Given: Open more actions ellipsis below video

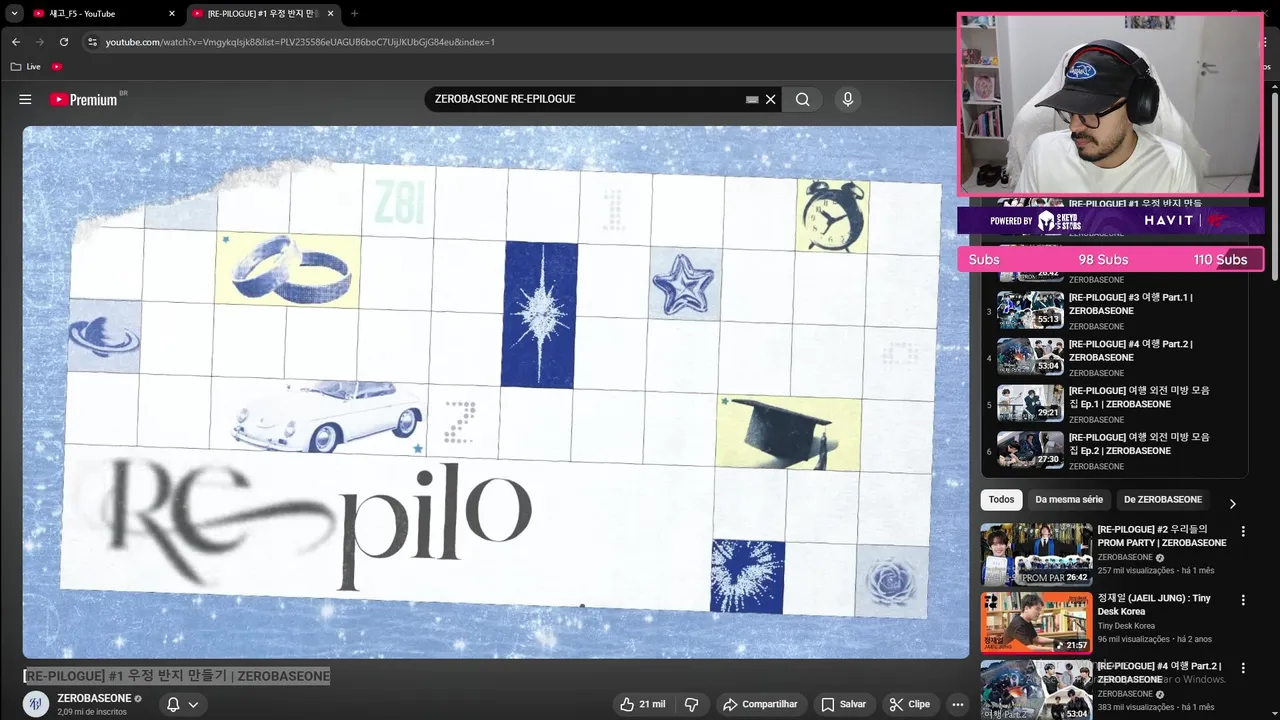Looking at the screenshot, I should tap(958, 704).
